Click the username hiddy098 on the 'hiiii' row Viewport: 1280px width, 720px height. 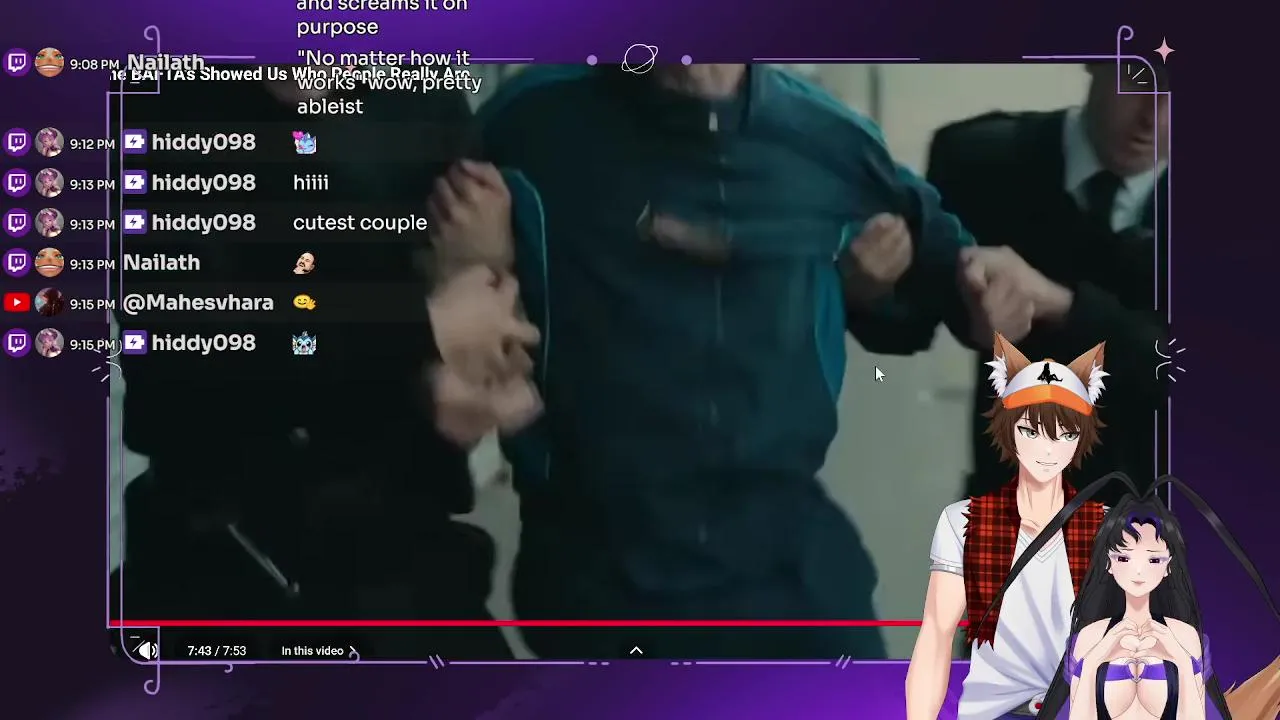coord(204,182)
